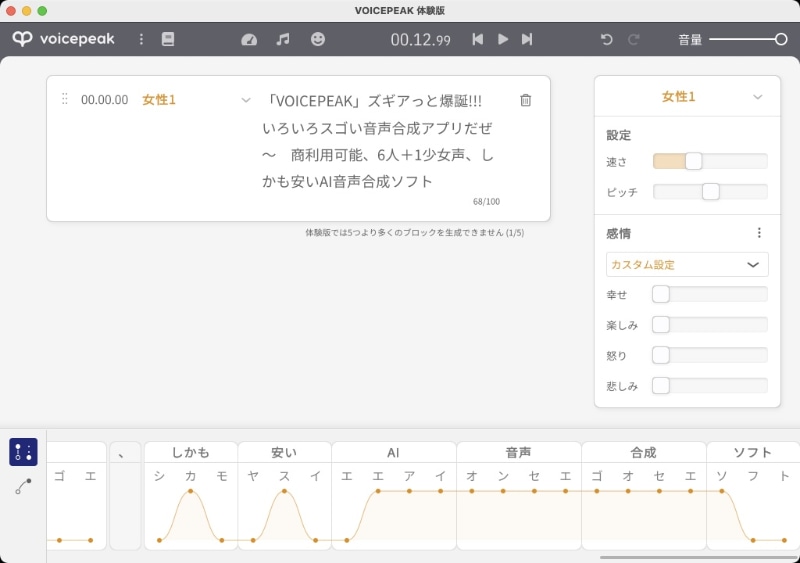Image resolution: width=800 pixels, height=563 pixels.
Task: Delete the text block with trash icon
Action: point(526,100)
